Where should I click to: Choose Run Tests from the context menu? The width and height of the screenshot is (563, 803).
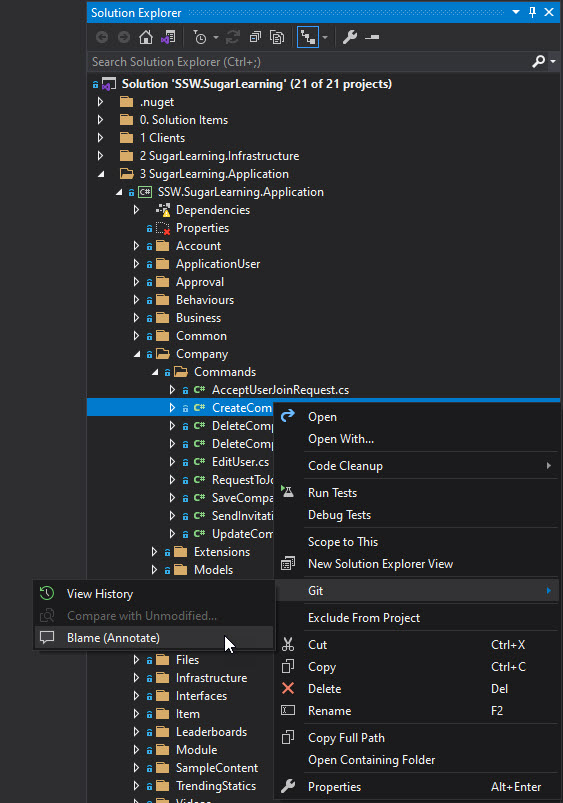pos(416,493)
